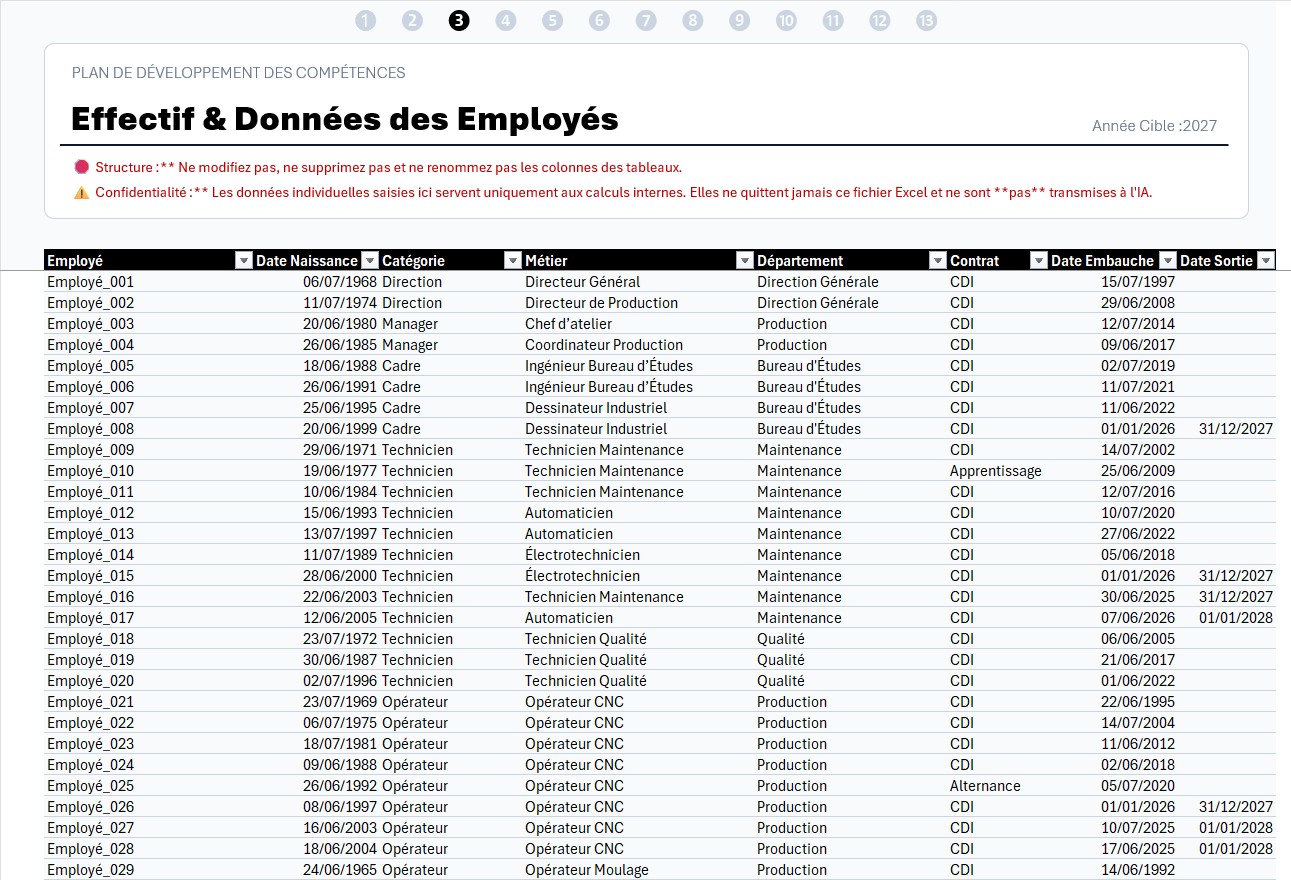Click the page title Effectif & Données des Employés
The width and height of the screenshot is (1291, 880).
coord(345,119)
